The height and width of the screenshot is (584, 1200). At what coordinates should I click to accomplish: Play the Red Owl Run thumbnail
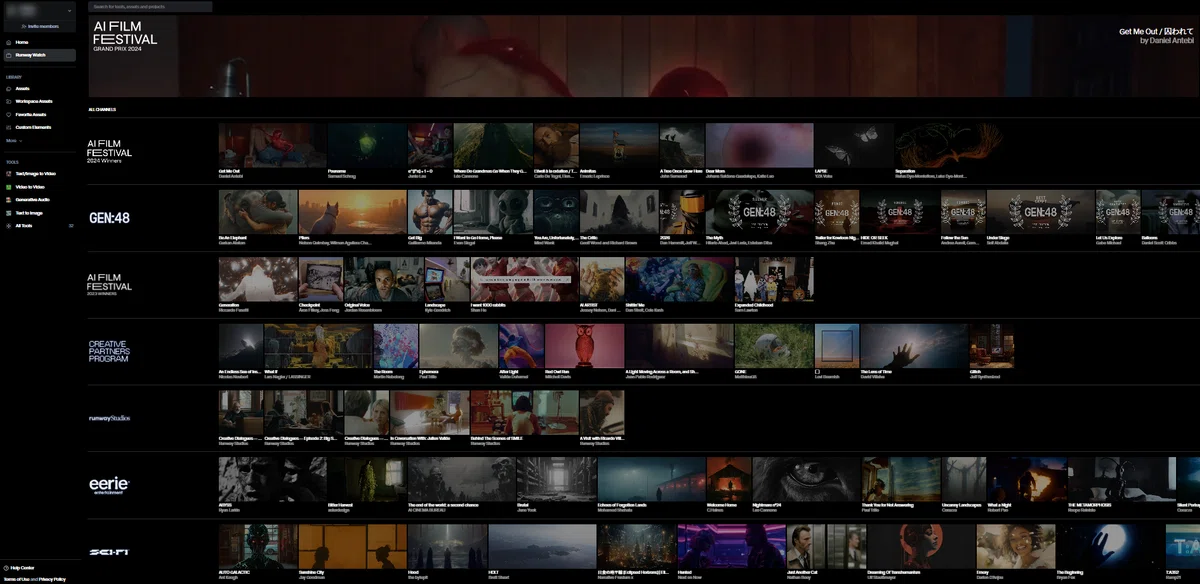[584, 346]
